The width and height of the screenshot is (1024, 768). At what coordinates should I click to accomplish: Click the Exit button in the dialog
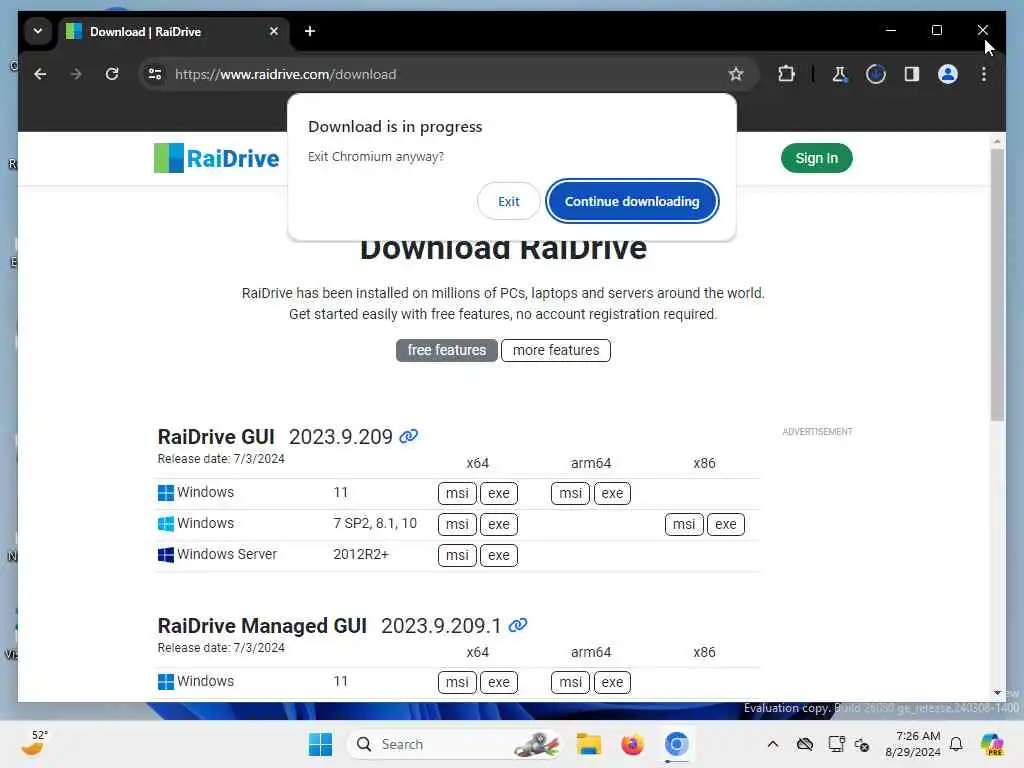[x=508, y=201]
